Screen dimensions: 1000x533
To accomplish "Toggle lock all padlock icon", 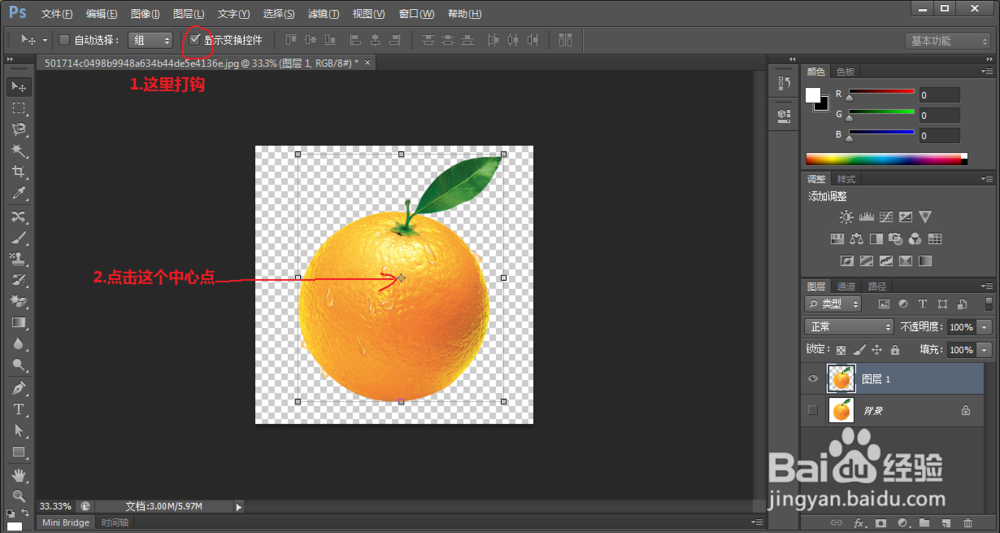I will (895, 349).
